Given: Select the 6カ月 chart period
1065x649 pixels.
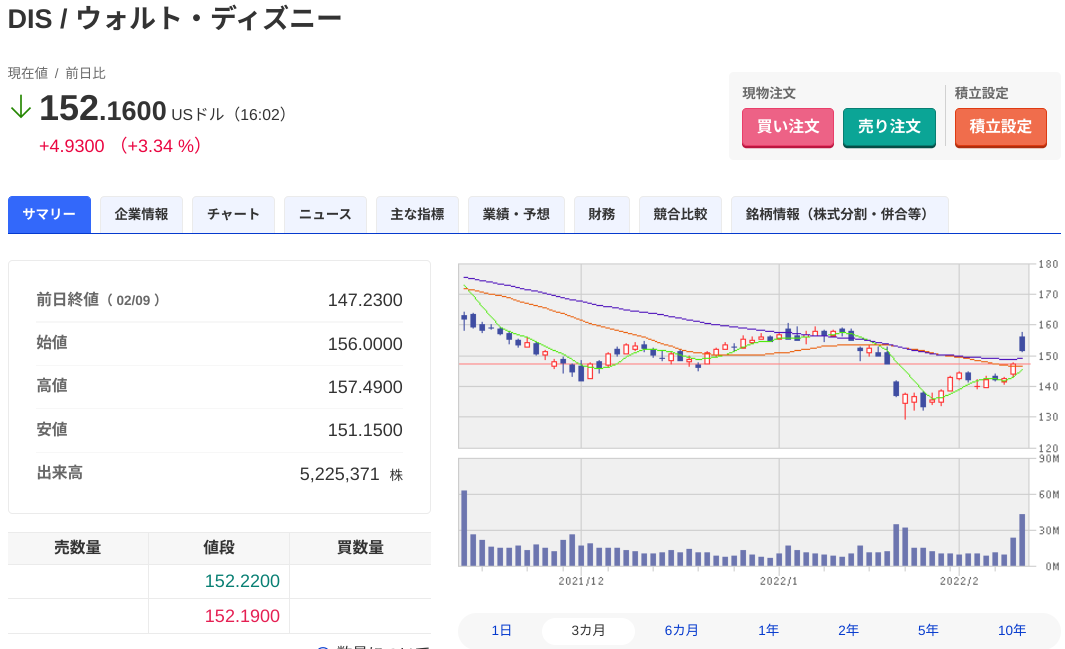Looking at the screenshot, I should click(681, 631).
